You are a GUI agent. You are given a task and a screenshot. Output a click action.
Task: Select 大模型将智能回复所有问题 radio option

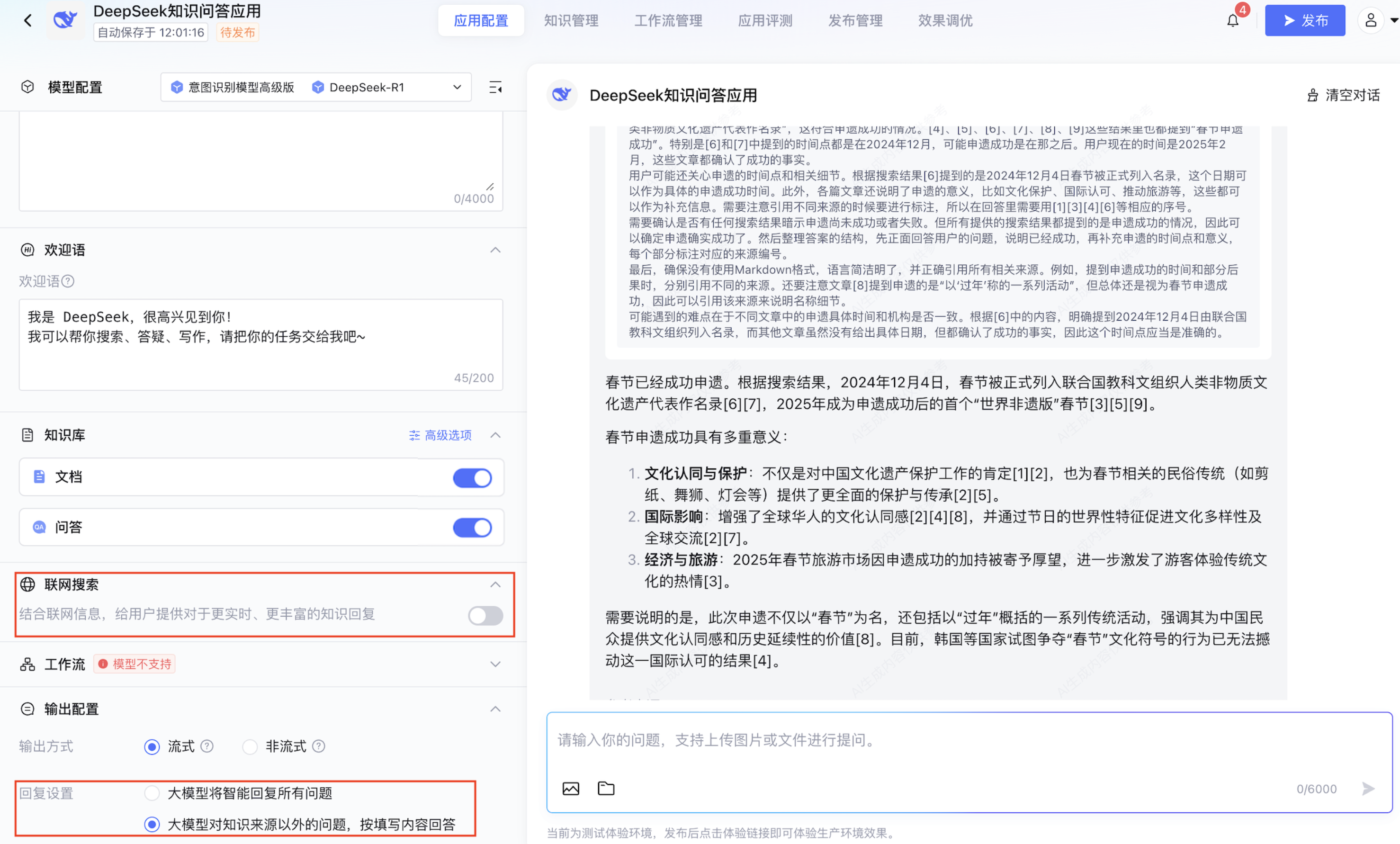(x=152, y=793)
